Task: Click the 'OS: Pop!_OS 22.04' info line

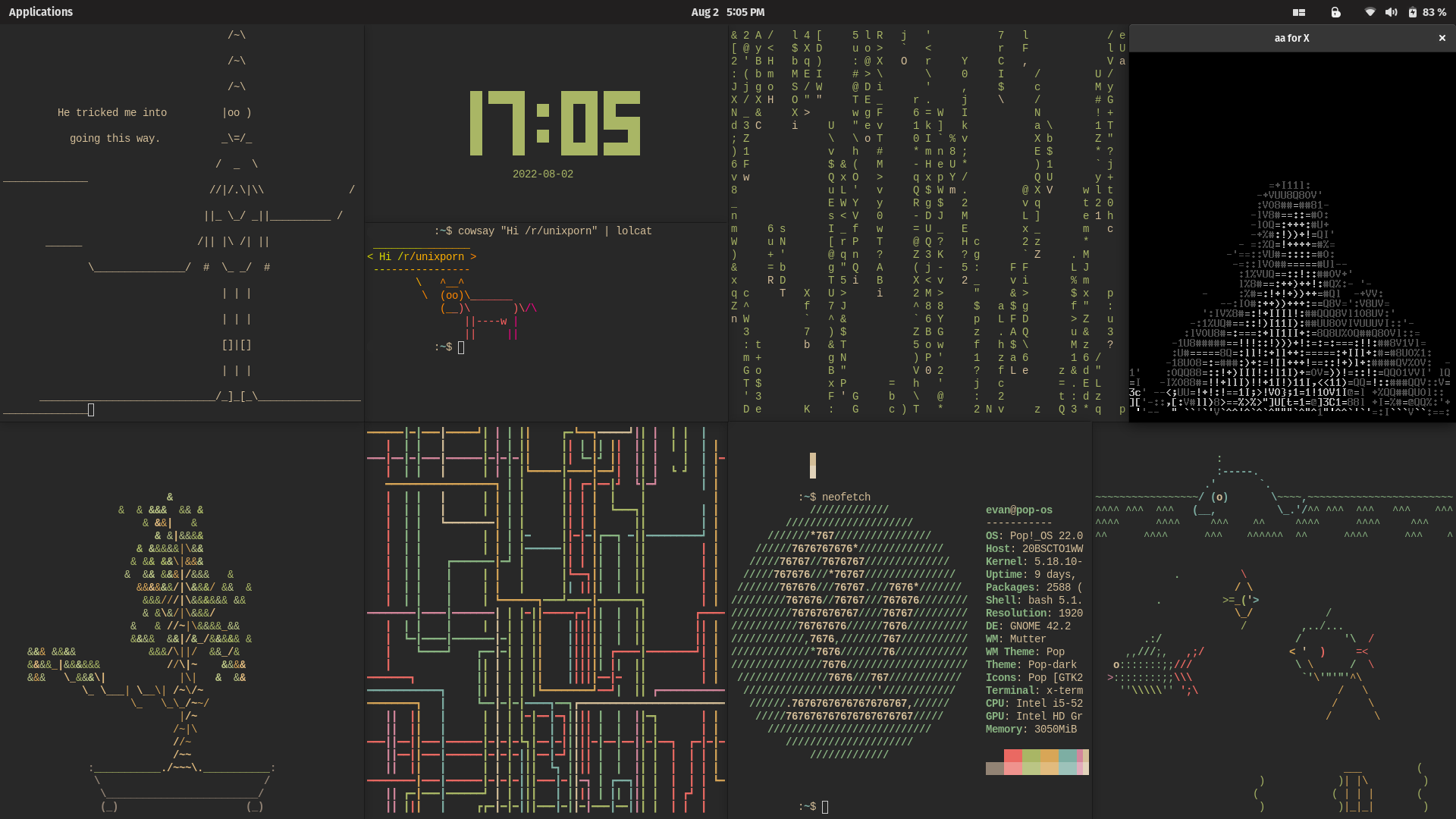Action: point(1034,535)
